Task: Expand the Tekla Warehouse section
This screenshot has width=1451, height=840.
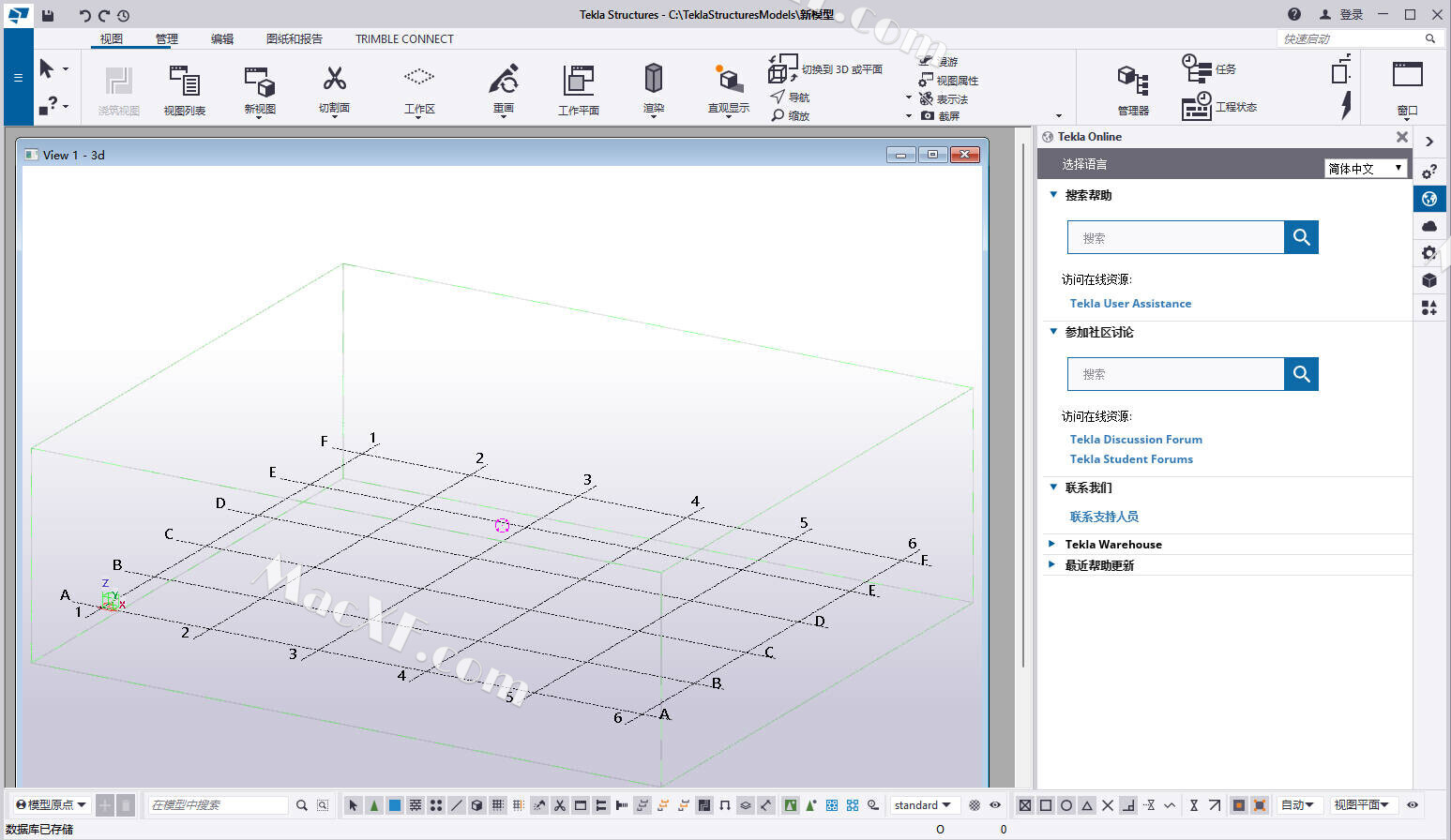Action: tap(1112, 544)
